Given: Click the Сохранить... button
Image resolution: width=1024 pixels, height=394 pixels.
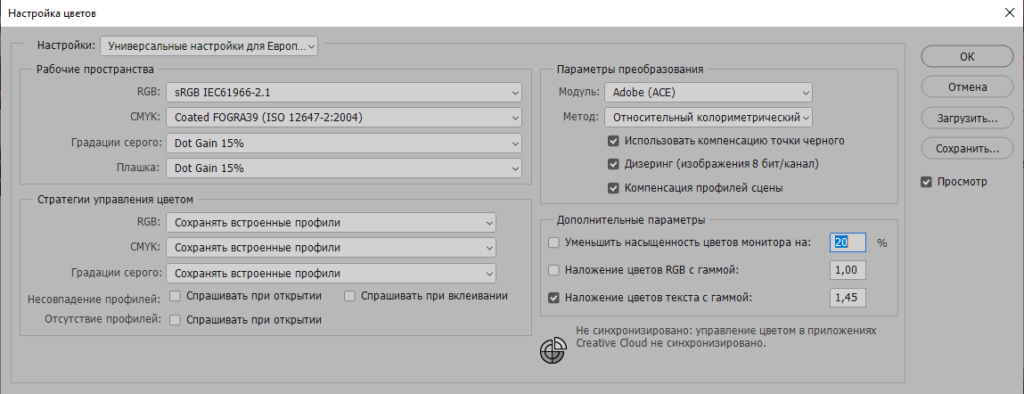Looking at the screenshot, I should pos(967,149).
